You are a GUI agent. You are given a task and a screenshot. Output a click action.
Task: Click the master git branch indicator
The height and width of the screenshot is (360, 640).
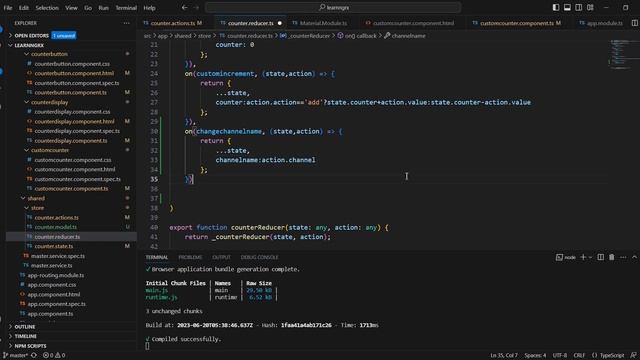point(15,356)
